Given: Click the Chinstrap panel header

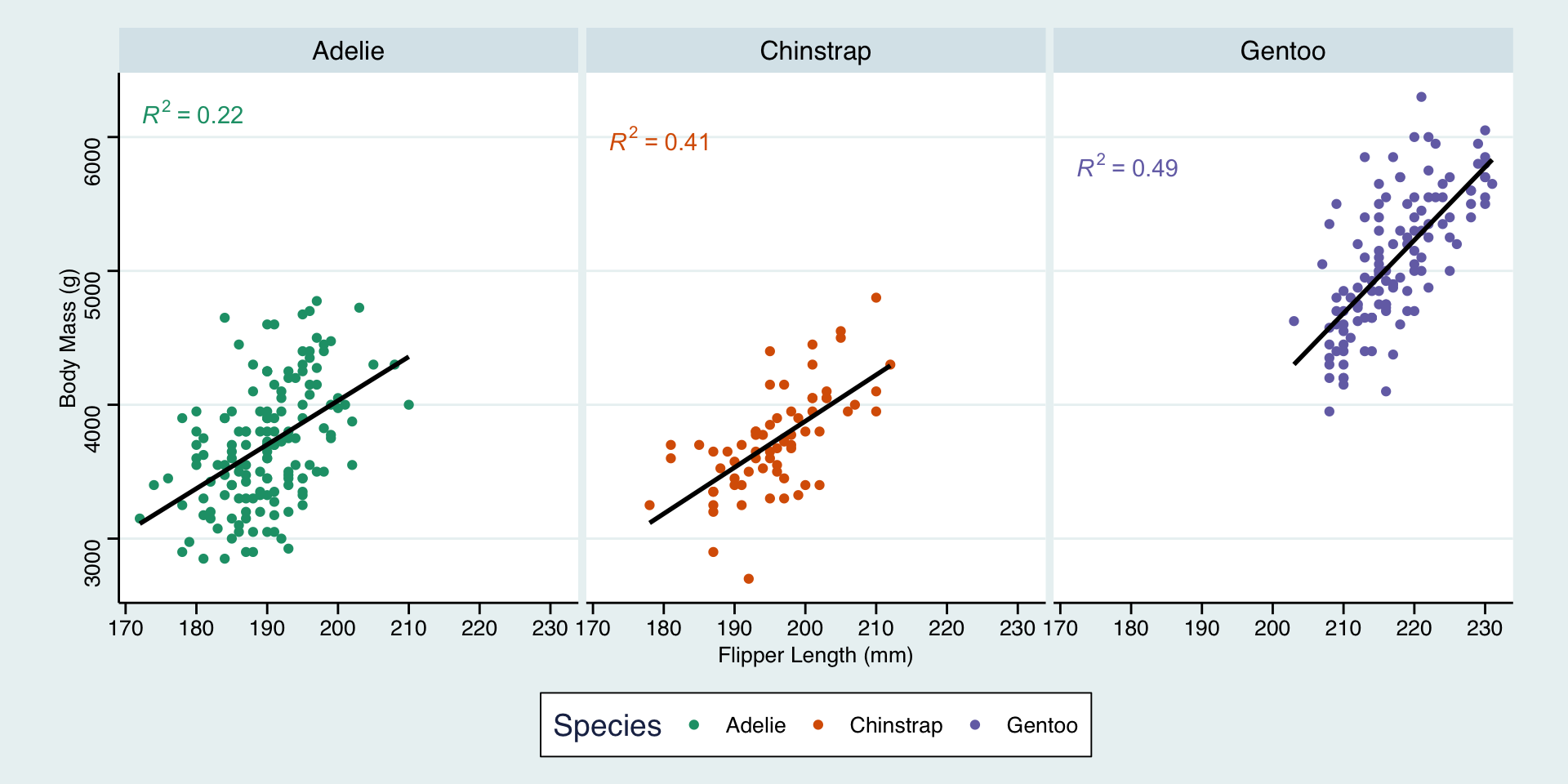Looking at the screenshot, I should point(815,51).
